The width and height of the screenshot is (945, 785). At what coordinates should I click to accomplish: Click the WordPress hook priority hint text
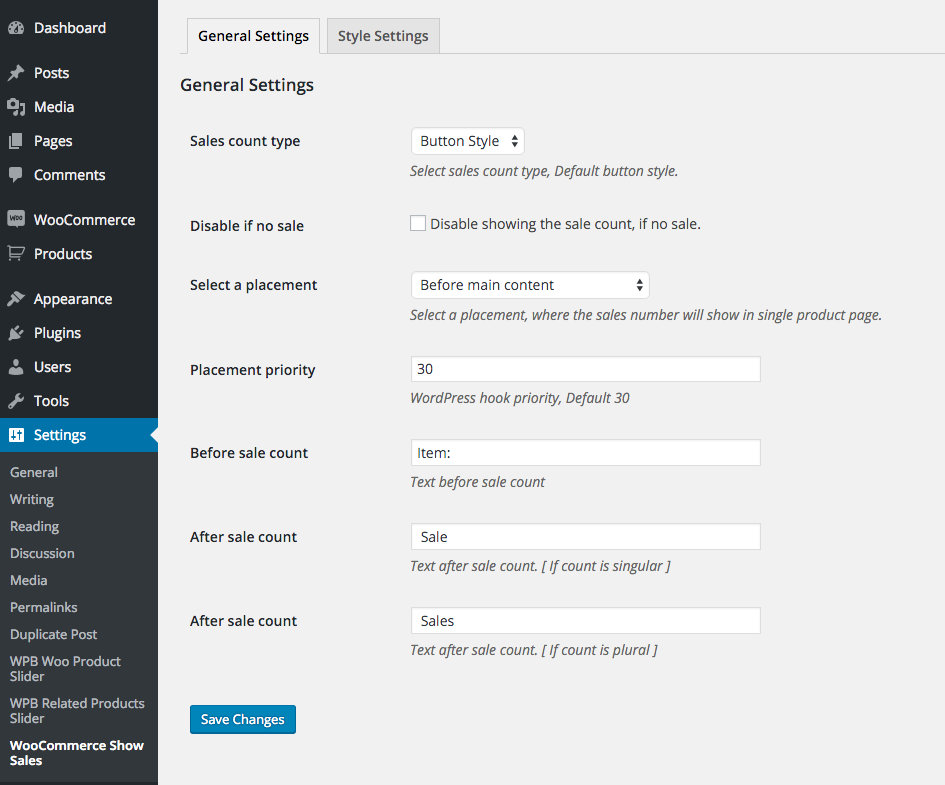pyautogui.click(x=520, y=398)
